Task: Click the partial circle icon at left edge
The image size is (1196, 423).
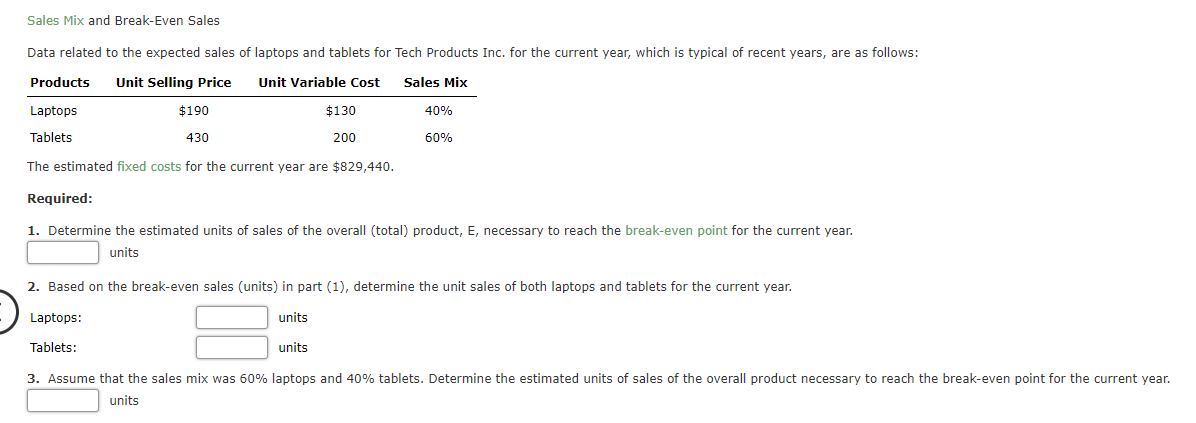Action: 7,312
